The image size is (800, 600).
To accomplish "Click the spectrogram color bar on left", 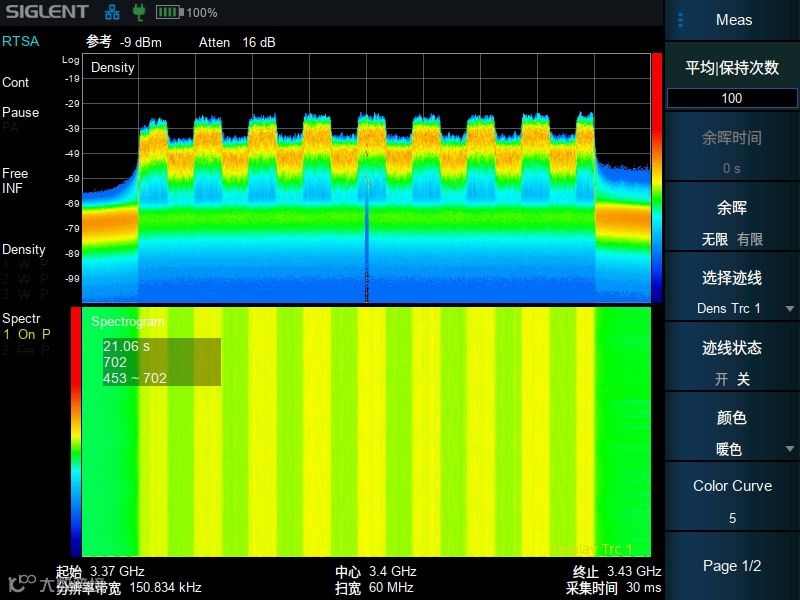I will tap(76, 432).
